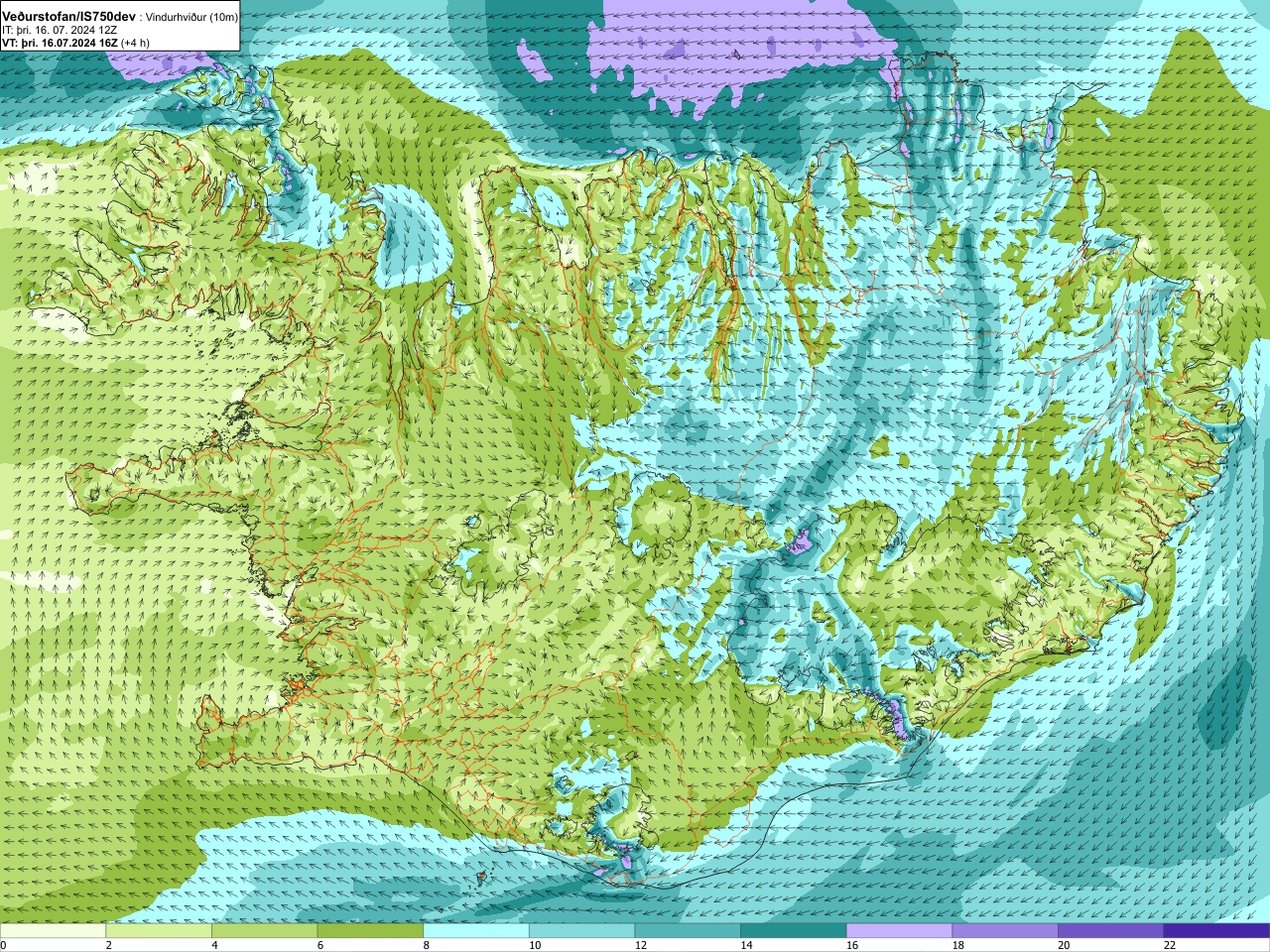
Task: Select the legend swatch between 10 and 12
Action: click(581, 931)
